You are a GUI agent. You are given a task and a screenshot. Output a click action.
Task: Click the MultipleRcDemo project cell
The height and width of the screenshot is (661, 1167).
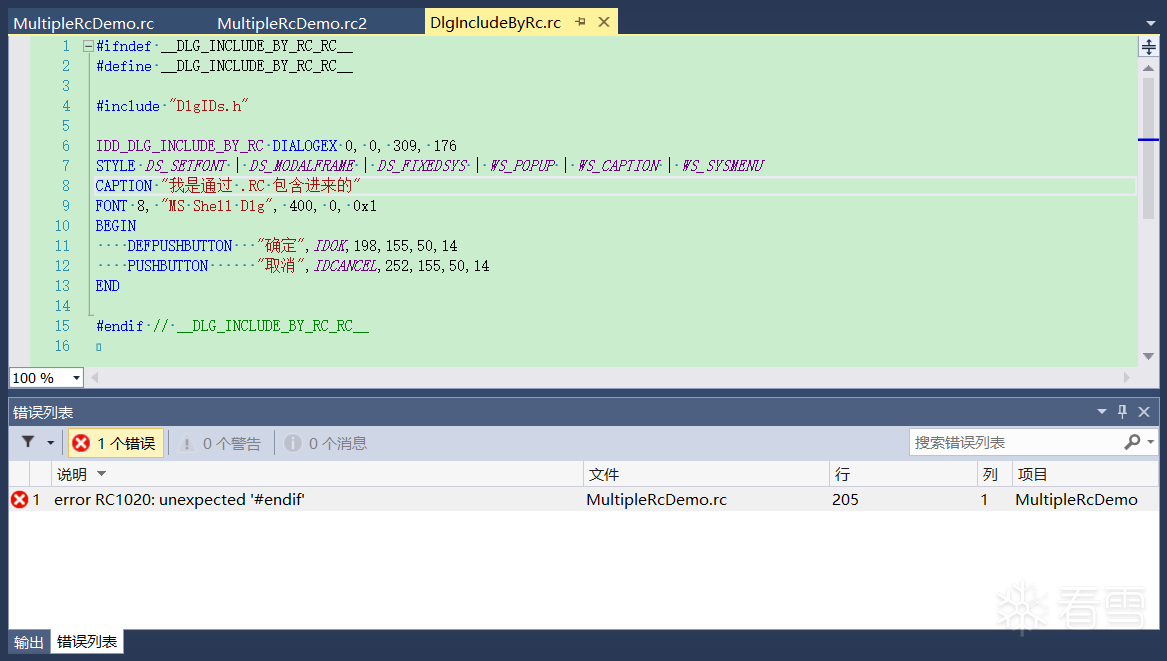point(1076,499)
